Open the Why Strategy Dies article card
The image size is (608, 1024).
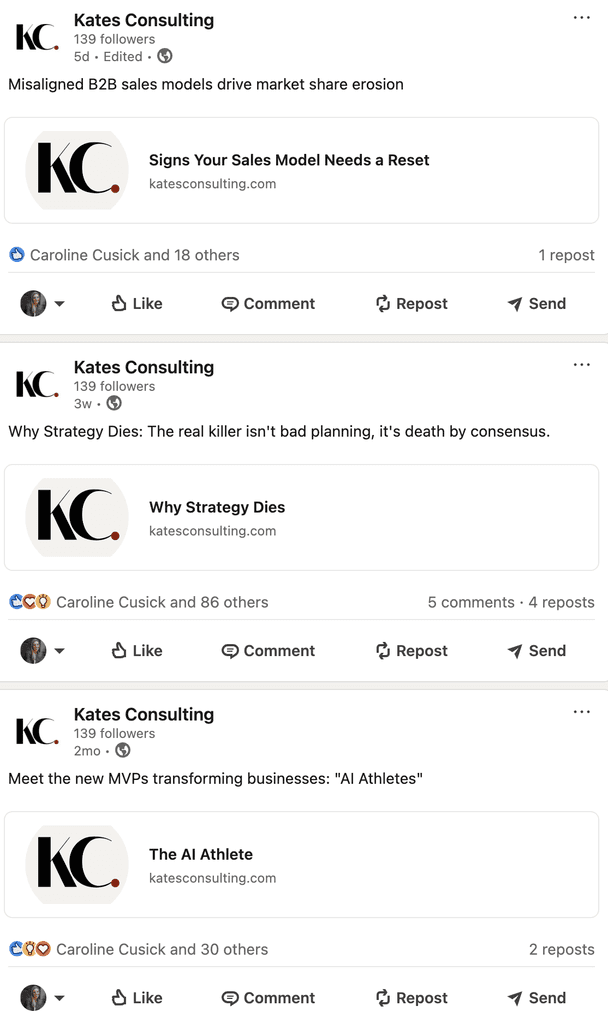[302, 517]
